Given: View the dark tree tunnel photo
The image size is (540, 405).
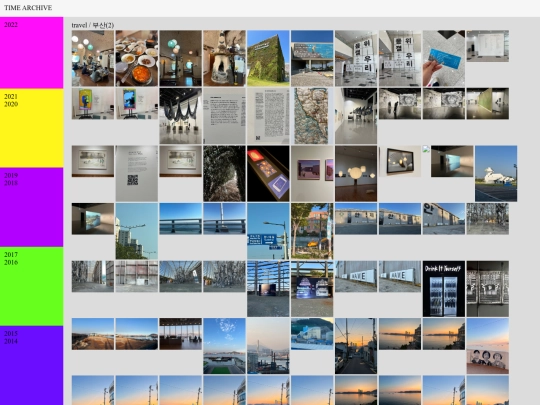Looking at the screenshot, I should [x=224, y=173].
